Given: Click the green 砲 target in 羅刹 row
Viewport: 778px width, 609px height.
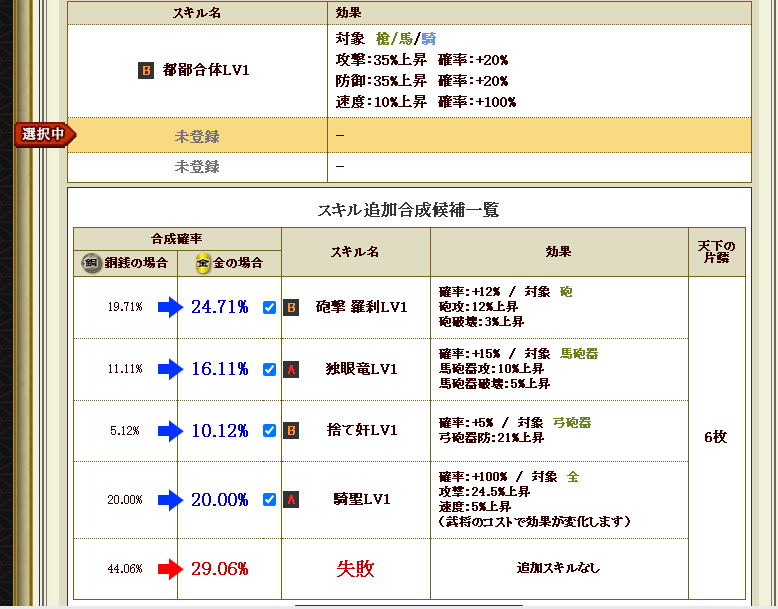Looking at the screenshot, I should click(x=566, y=292).
